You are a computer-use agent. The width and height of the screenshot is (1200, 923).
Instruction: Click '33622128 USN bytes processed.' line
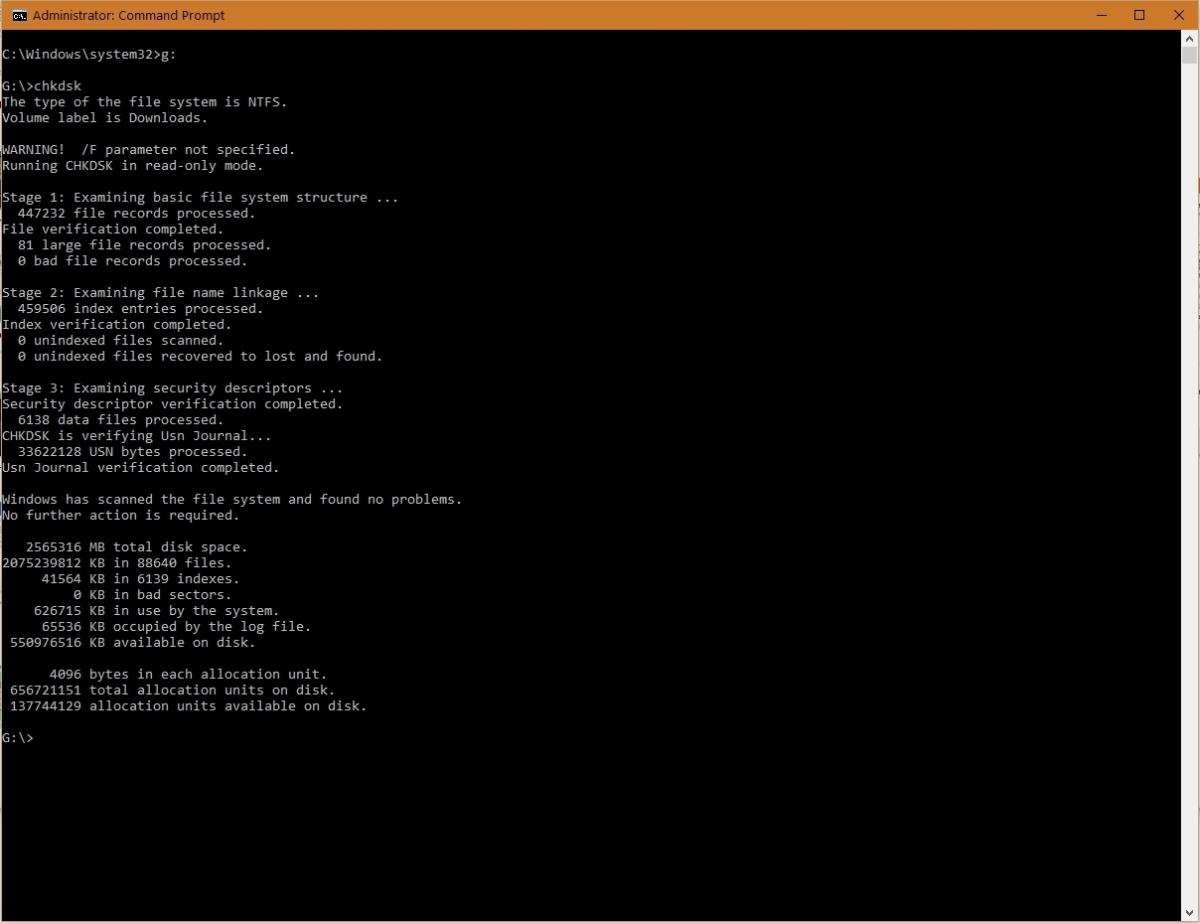pos(133,452)
